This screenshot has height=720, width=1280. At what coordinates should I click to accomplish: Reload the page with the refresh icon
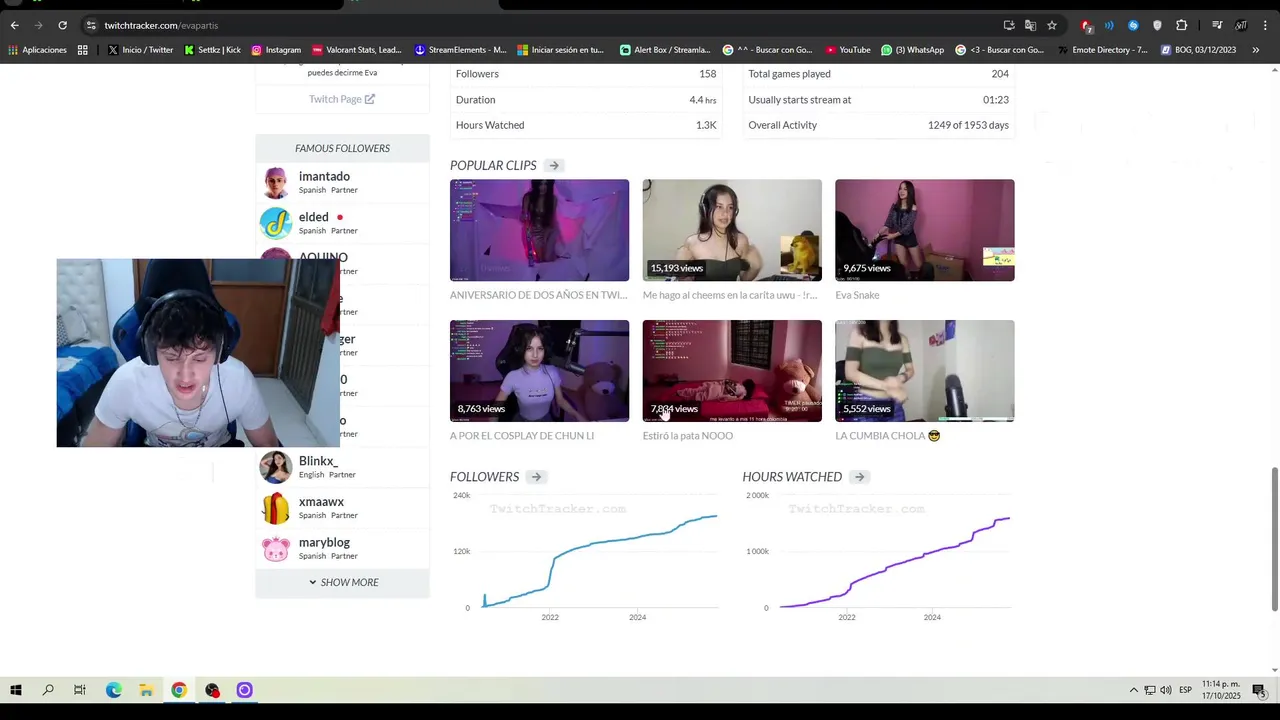tap(62, 25)
